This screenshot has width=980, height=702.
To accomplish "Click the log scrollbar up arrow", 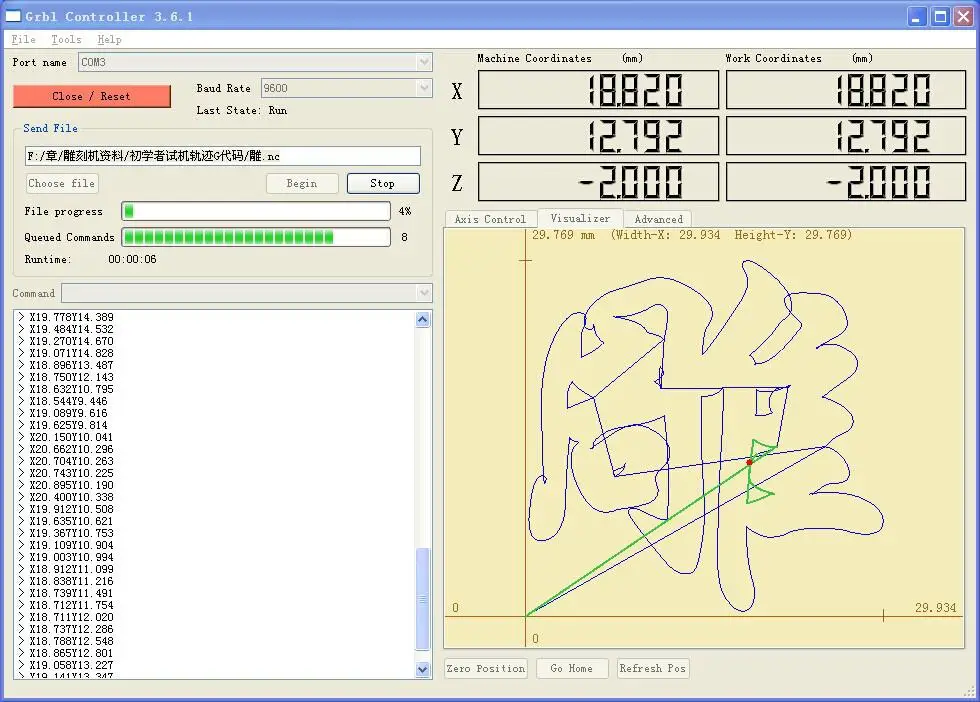I will click(422, 319).
